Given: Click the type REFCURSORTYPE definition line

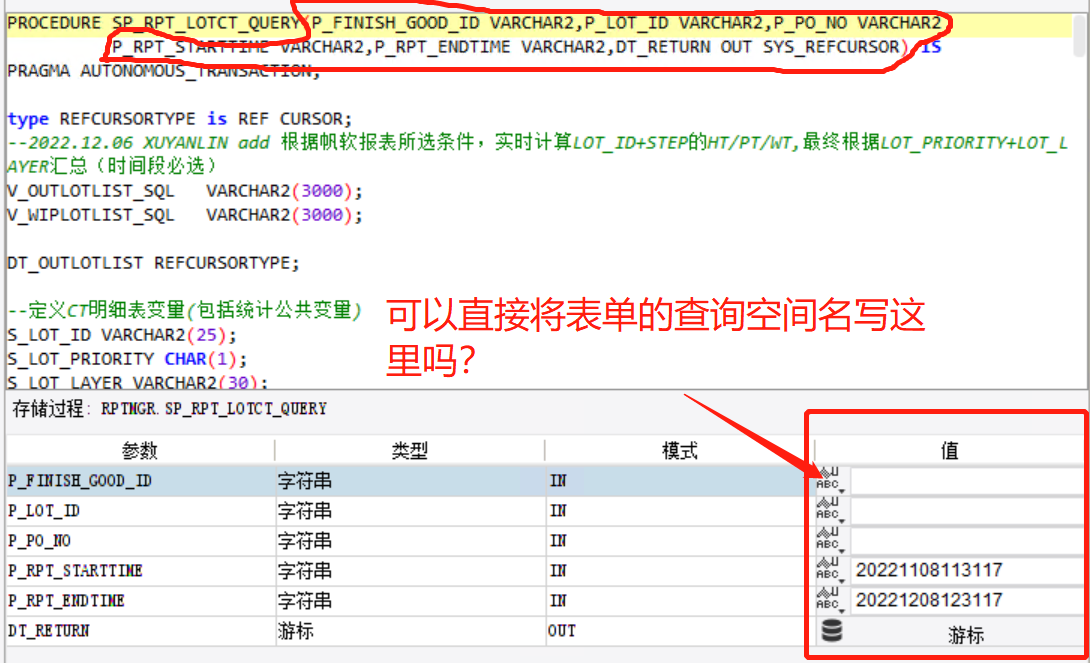Looking at the screenshot, I should click(179, 119).
